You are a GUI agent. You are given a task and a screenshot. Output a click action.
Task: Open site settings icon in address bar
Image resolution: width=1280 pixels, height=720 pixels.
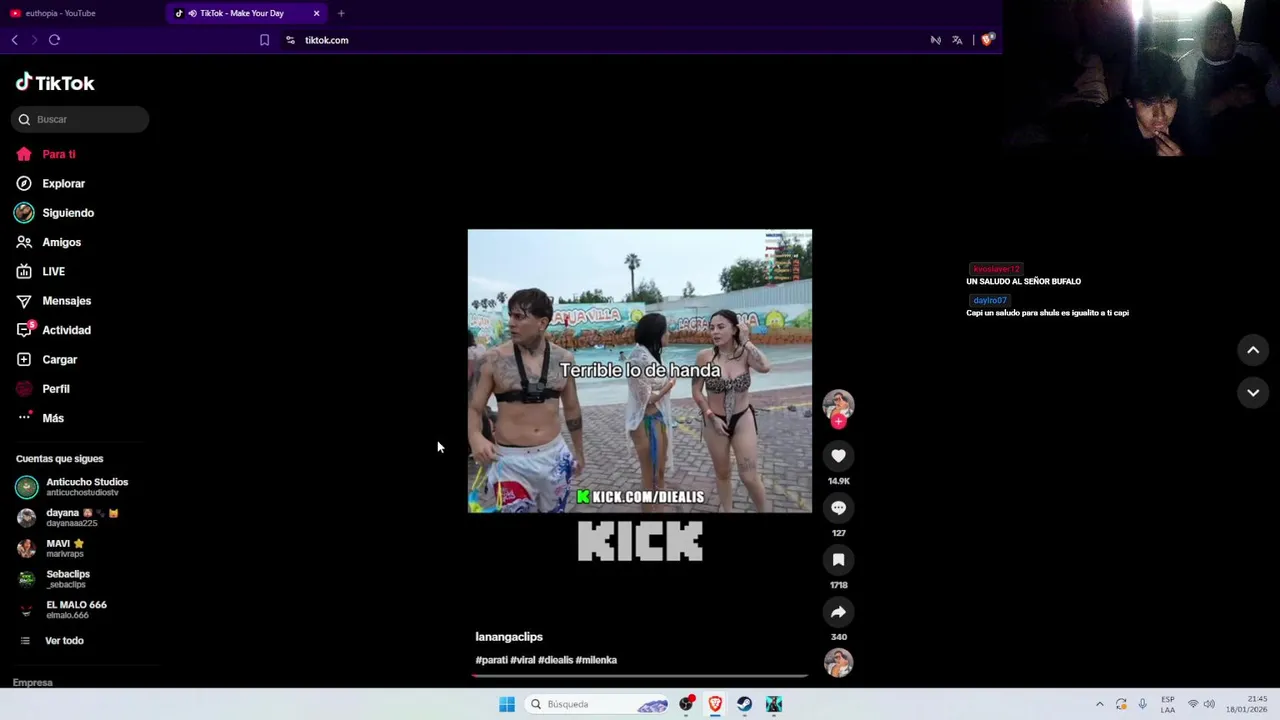tap(290, 40)
